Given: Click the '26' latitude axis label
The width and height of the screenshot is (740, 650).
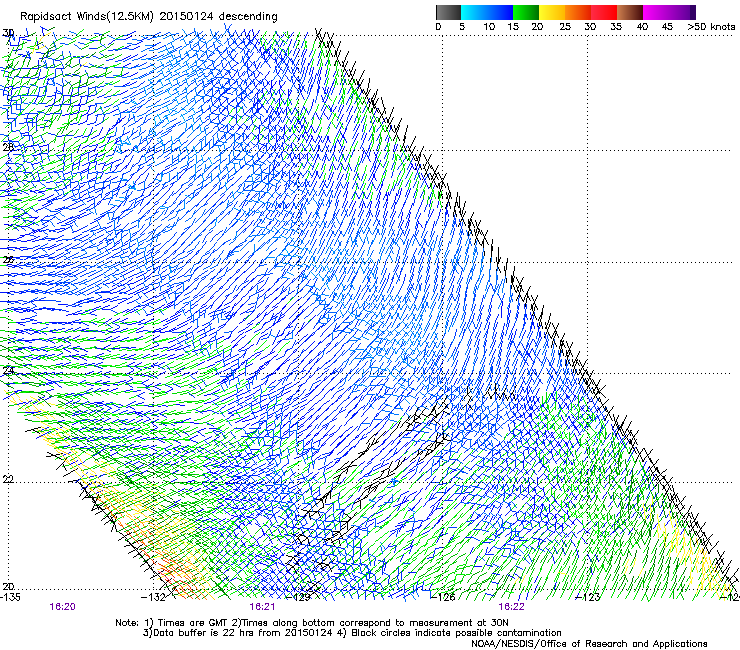Looking at the screenshot, I should point(8,260).
